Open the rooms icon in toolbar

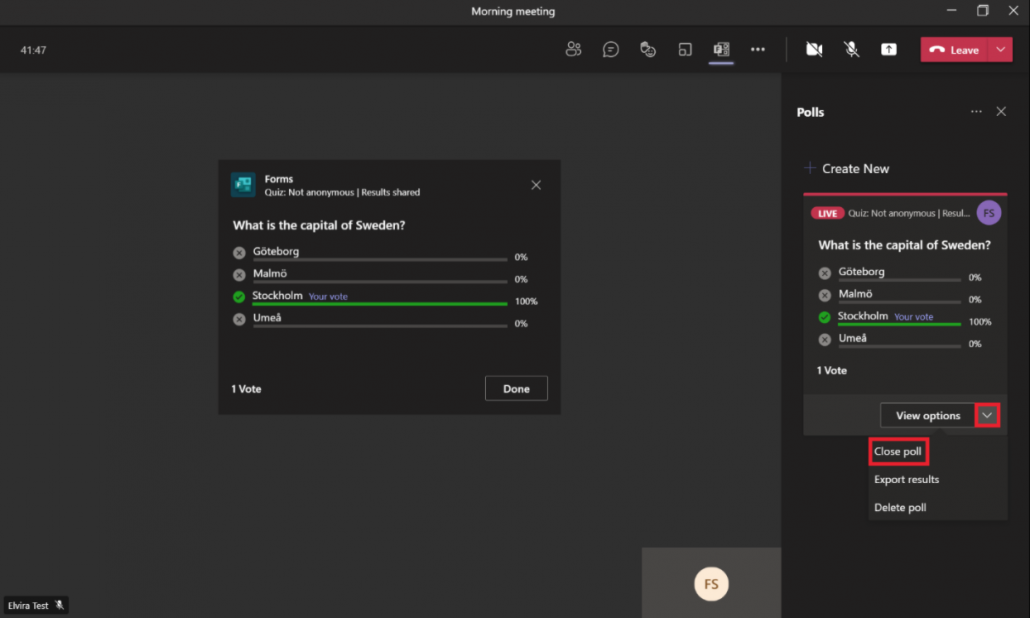coord(684,49)
